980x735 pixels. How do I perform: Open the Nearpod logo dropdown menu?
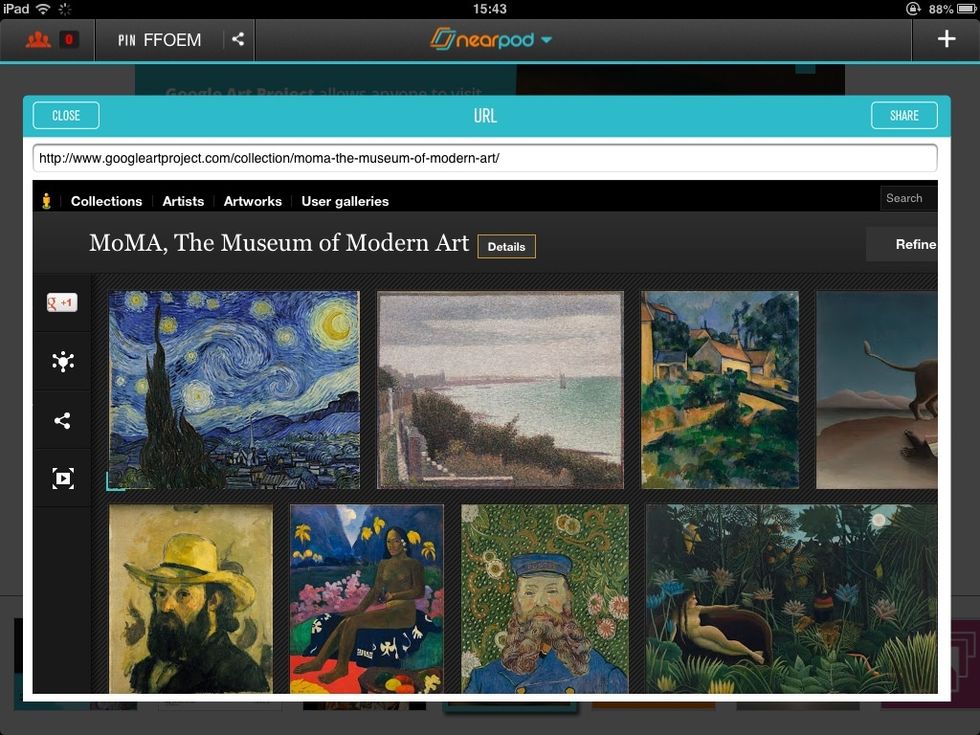click(x=491, y=39)
